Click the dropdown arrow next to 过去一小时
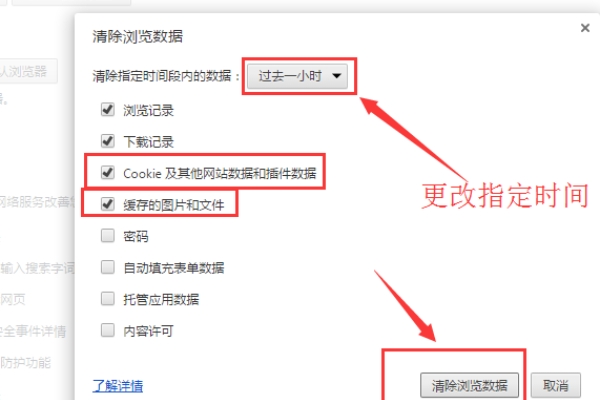This screenshot has width=600, height=400. [336, 76]
